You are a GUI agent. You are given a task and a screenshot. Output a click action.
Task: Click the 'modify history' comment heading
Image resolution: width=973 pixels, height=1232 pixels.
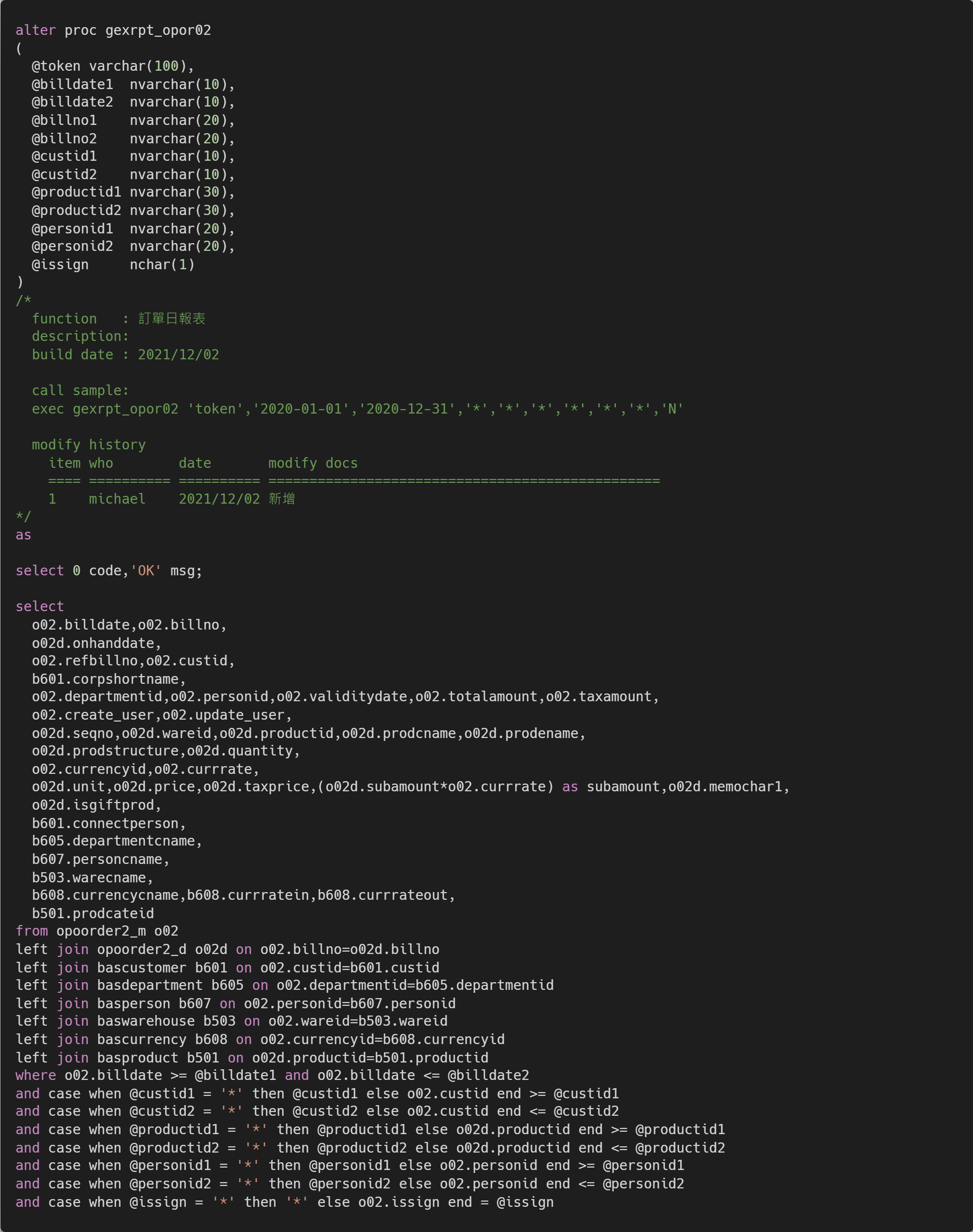(88, 445)
